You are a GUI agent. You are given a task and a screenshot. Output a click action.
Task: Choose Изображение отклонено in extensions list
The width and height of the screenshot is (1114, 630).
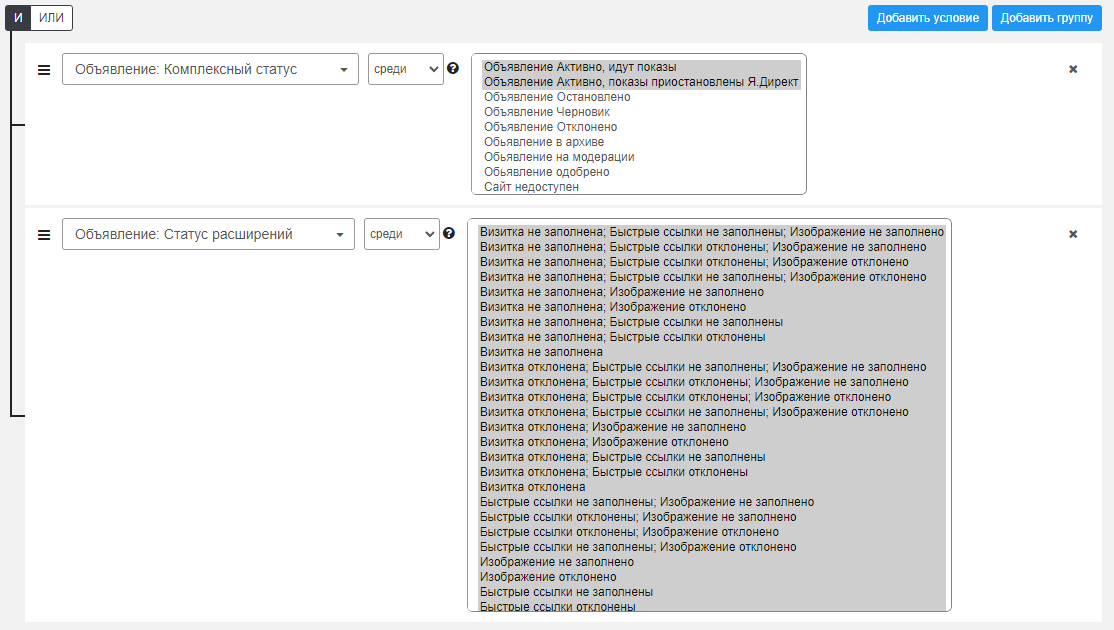548,577
